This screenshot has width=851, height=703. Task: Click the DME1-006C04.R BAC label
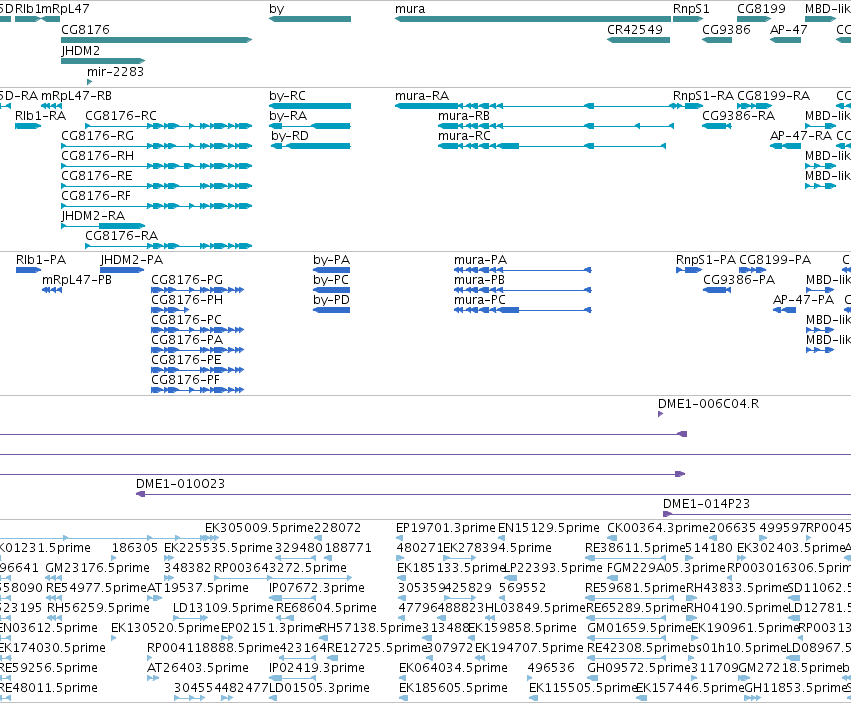(708, 404)
